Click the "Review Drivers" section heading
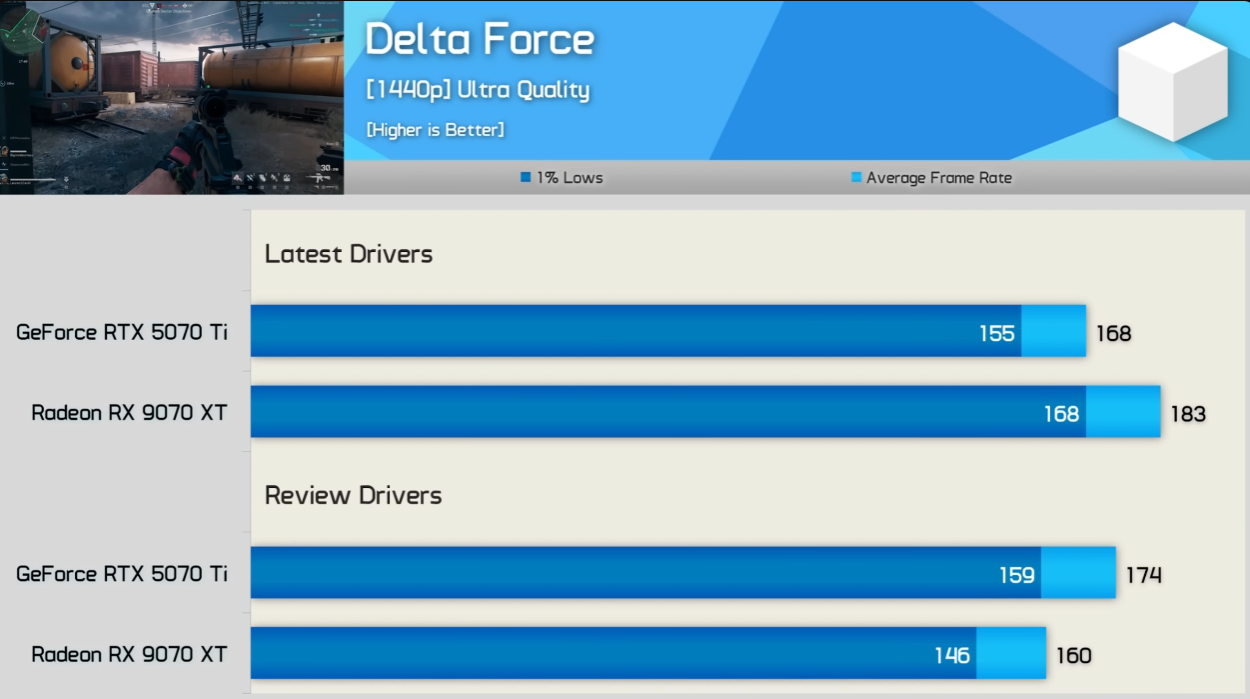This screenshot has height=699, width=1250. coord(353,495)
